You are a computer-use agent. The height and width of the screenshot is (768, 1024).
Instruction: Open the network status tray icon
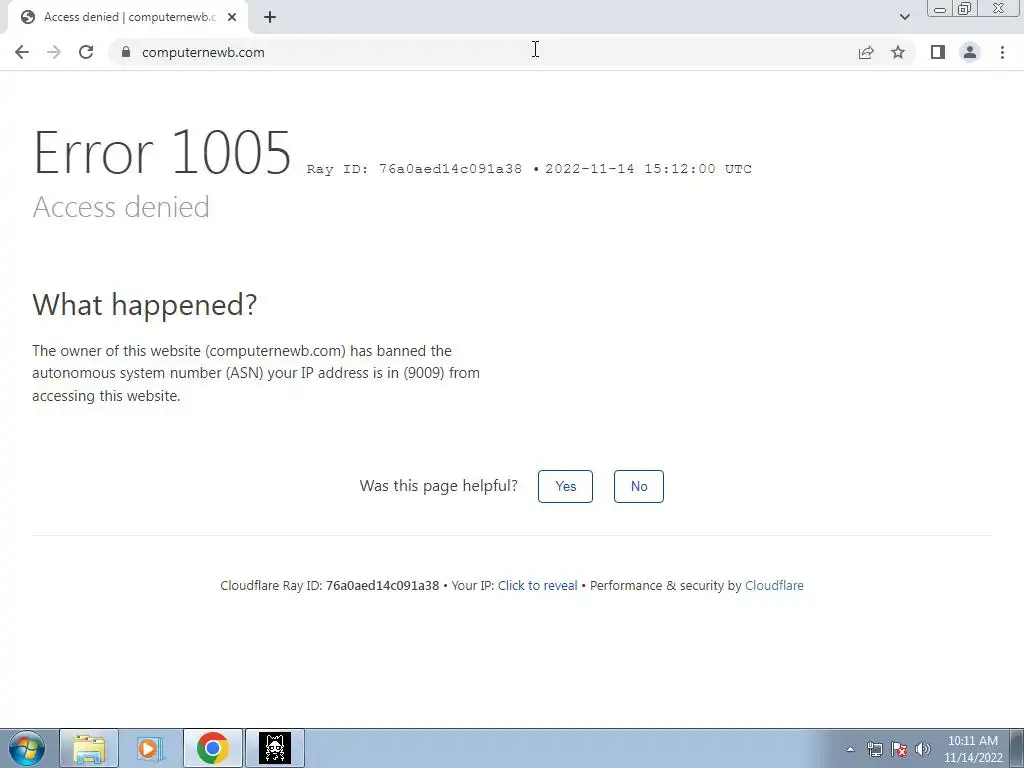[874, 749]
